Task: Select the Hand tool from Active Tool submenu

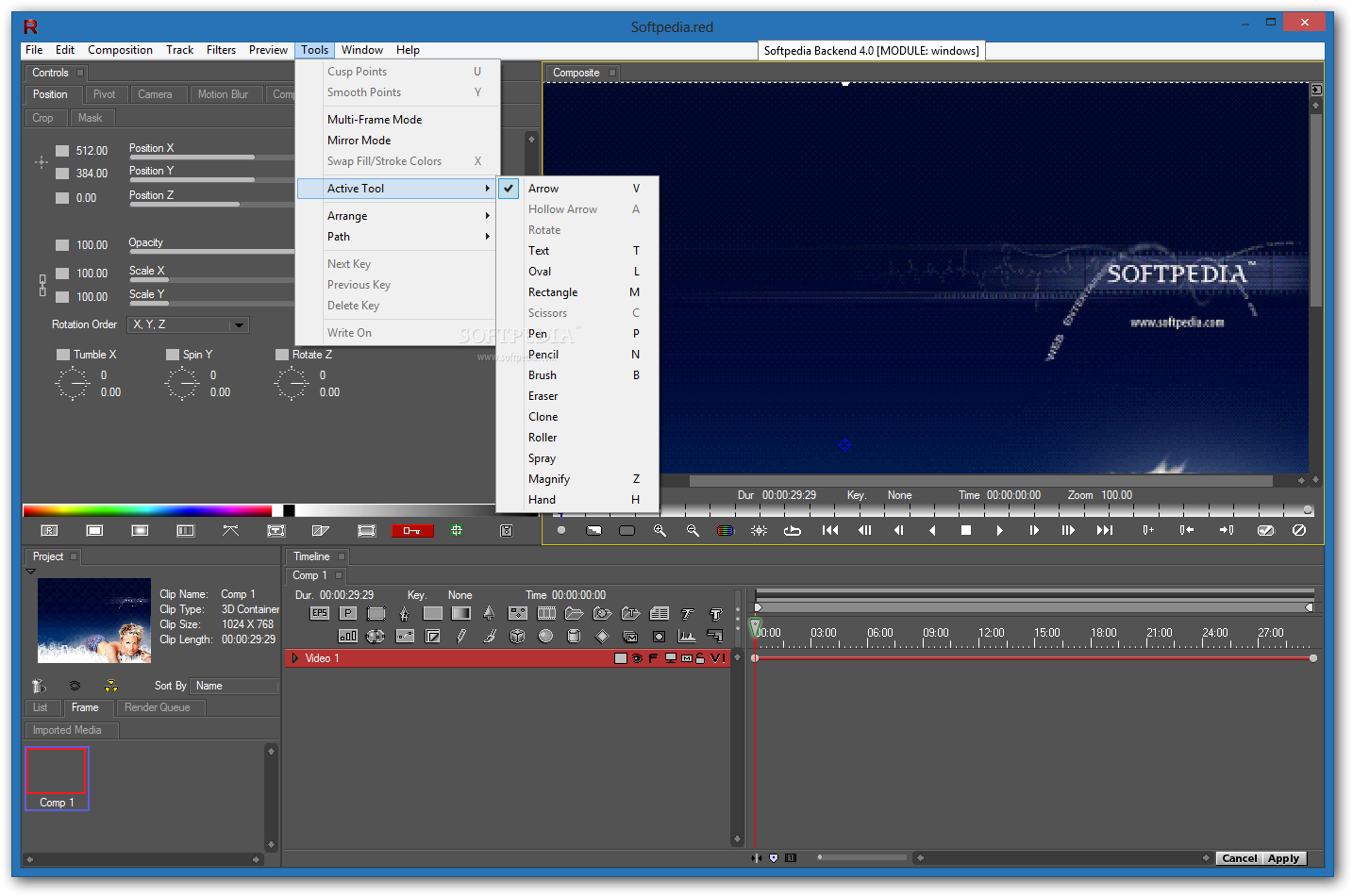Action: click(x=577, y=500)
